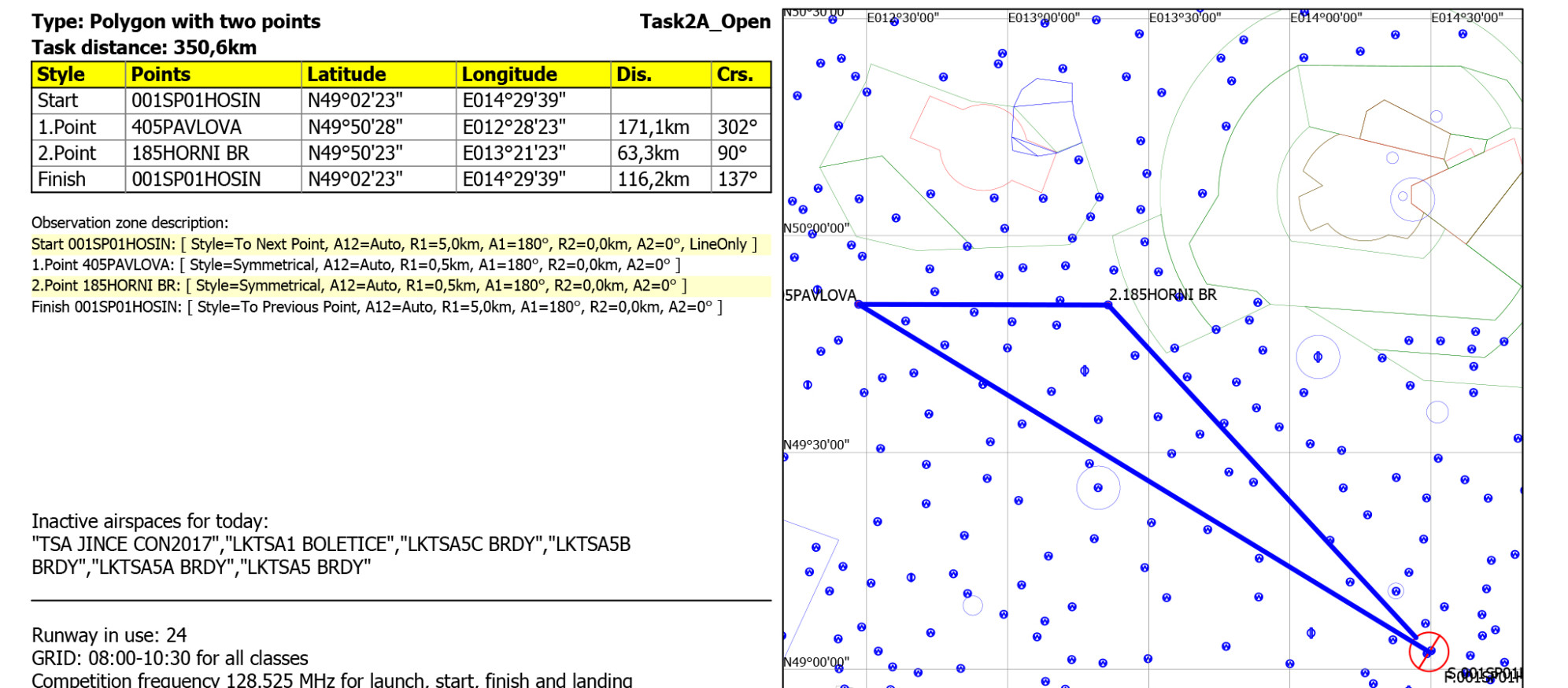The width and height of the screenshot is (1568, 688).
Task: Click the 171,1km distance cell
Action: (653, 127)
